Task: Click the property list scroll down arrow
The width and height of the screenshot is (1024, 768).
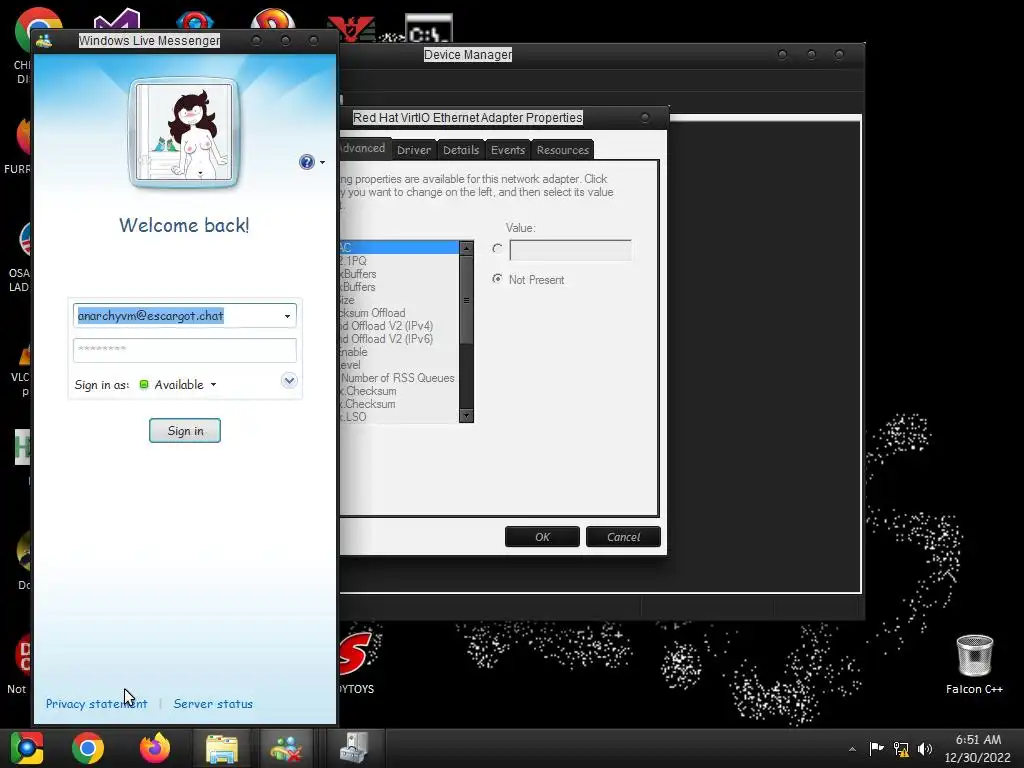Action: click(x=466, y=415)
